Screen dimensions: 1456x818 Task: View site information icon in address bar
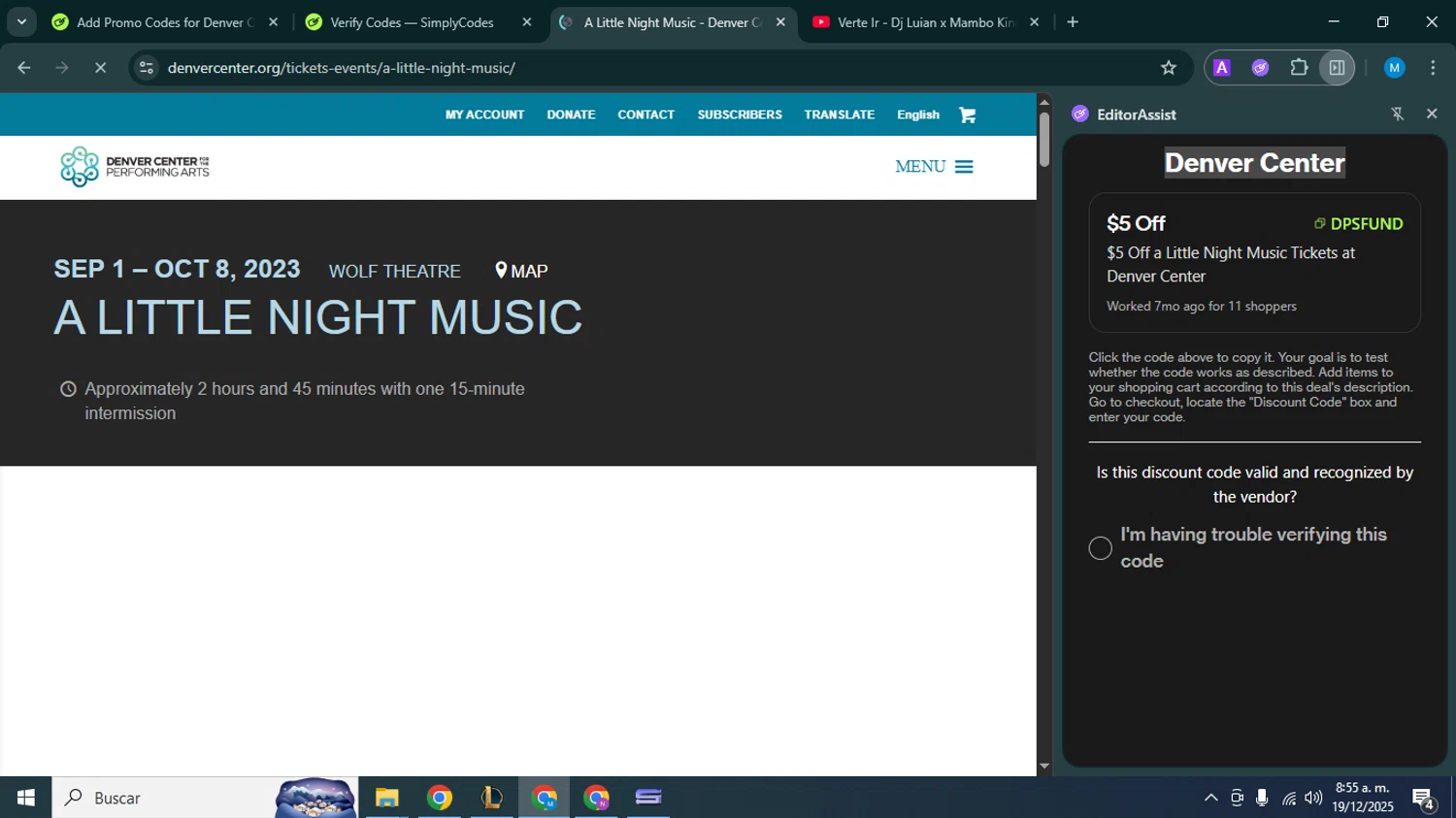(147, 68)
